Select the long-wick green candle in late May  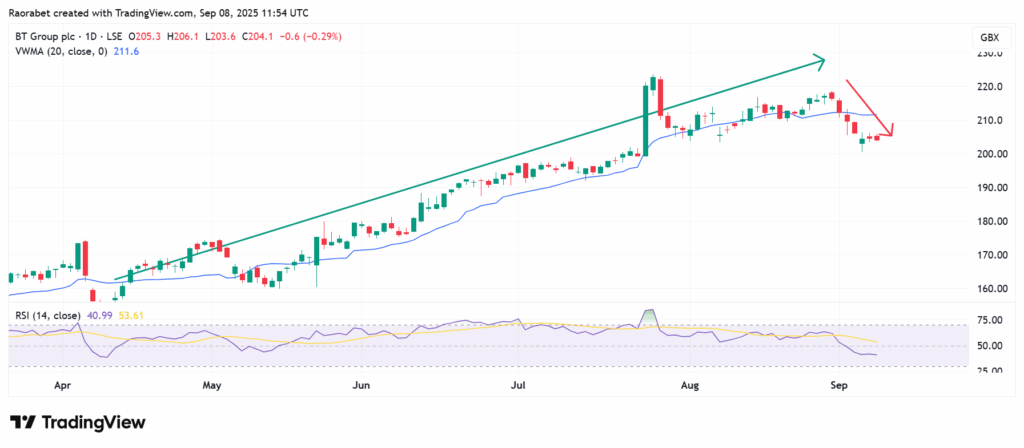pyautogui.click(x=316, y=258)
